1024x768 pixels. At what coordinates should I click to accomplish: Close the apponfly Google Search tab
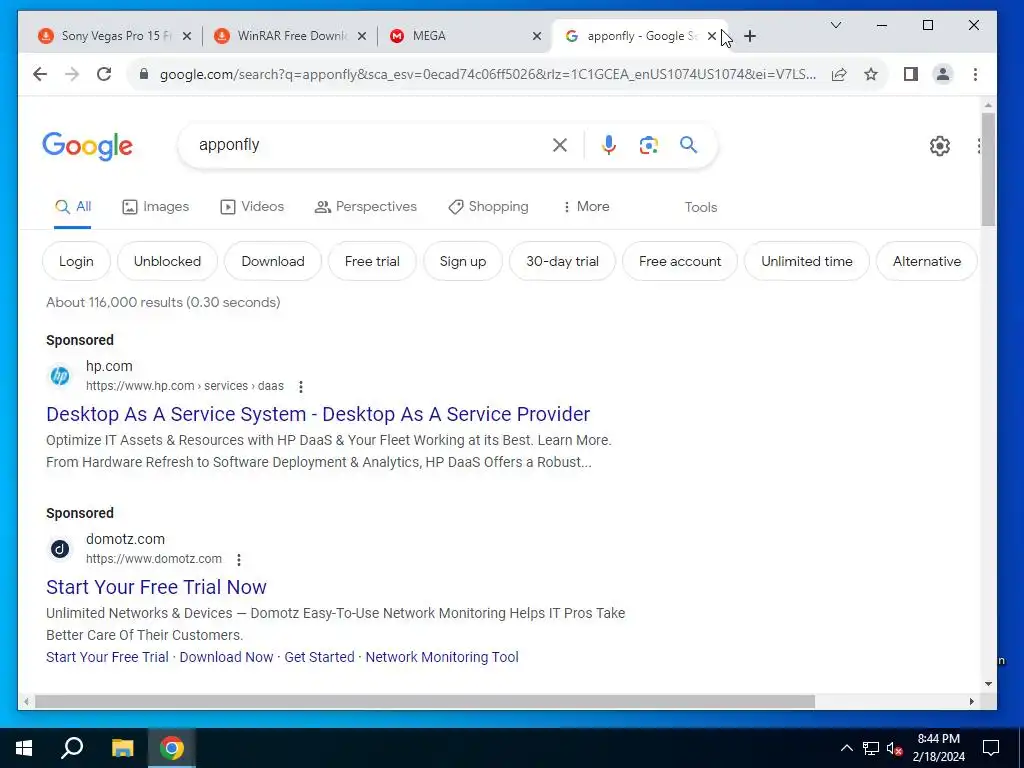(x=712, y=37)
